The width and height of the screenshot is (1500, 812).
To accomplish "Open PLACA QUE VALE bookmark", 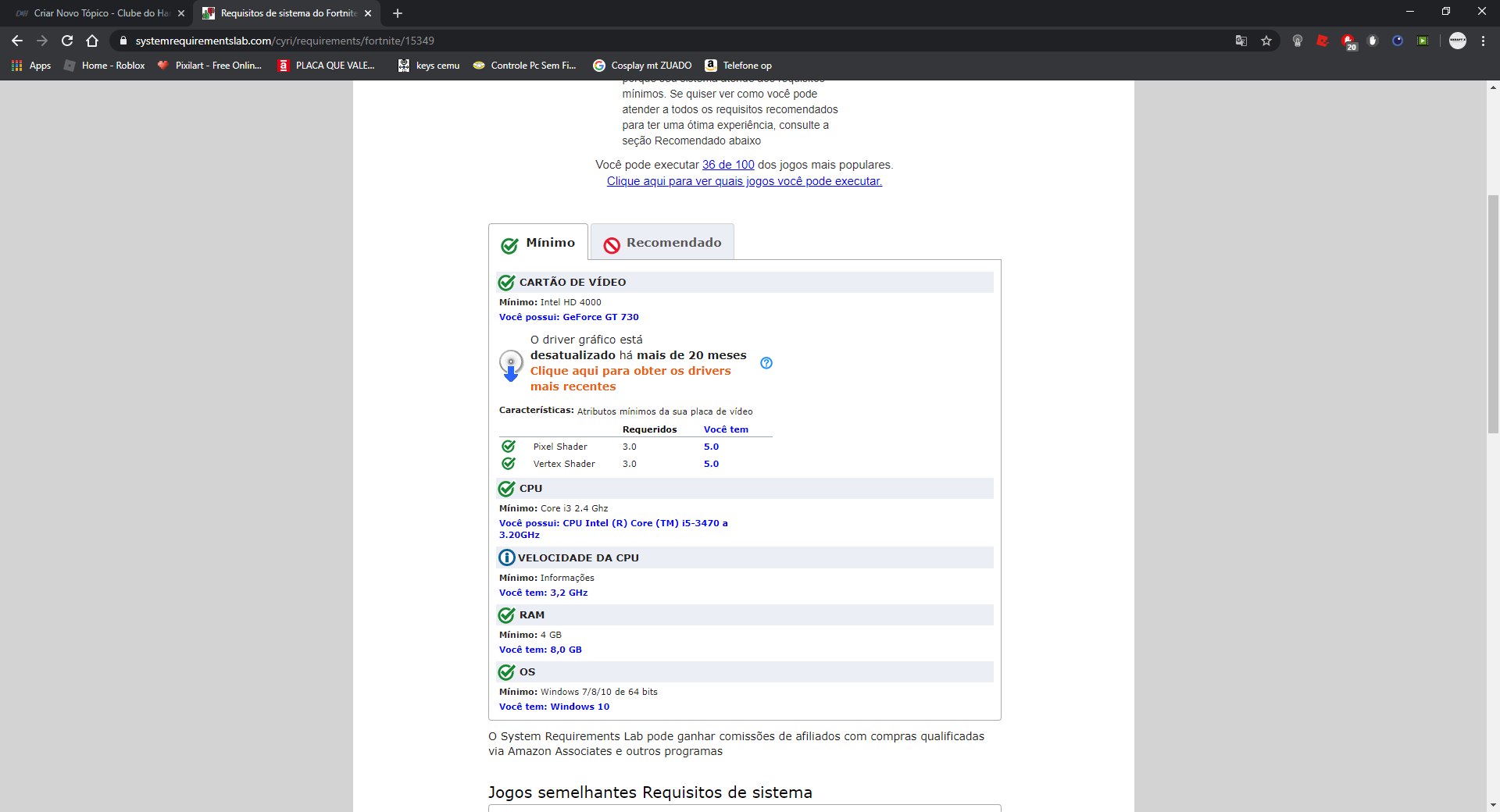I will coord(327,66).
